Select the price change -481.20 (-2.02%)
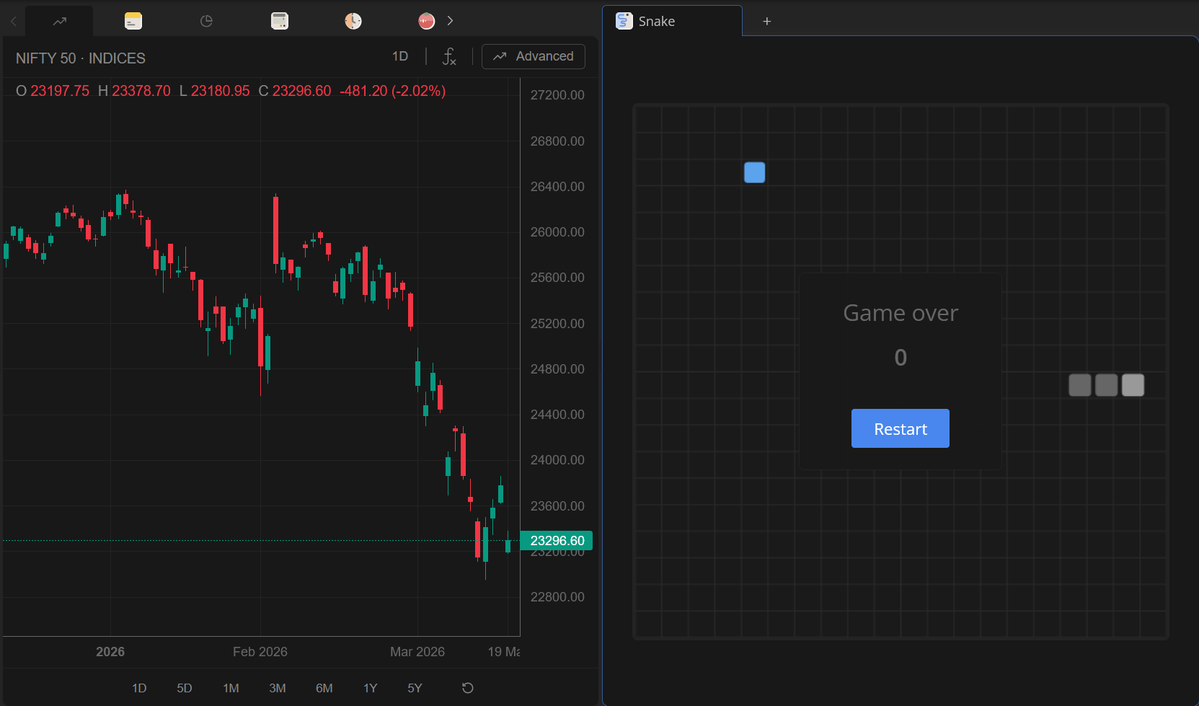Viewport: 1199px width, 706px height. pyautogui.click(x=392, y=91)
